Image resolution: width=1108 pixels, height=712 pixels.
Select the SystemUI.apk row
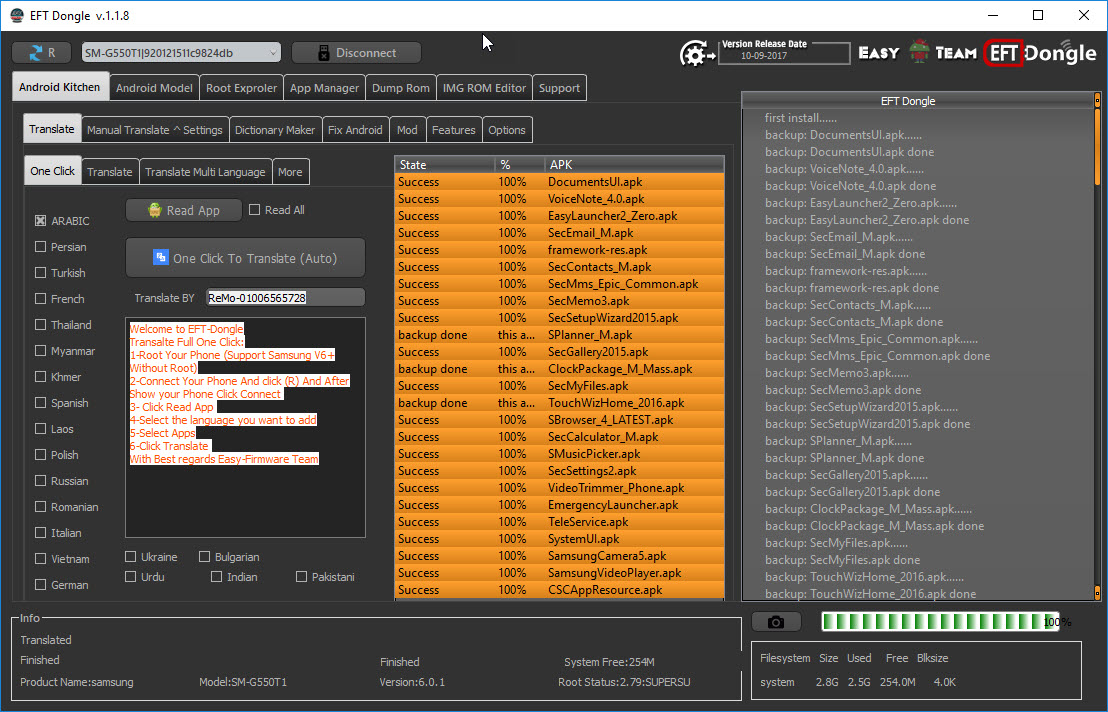pyautogui.click(x=560, y=538)
